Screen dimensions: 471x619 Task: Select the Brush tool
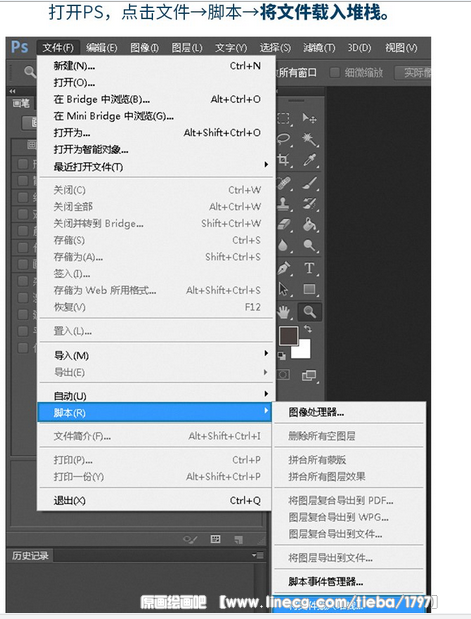coord(310,183)
